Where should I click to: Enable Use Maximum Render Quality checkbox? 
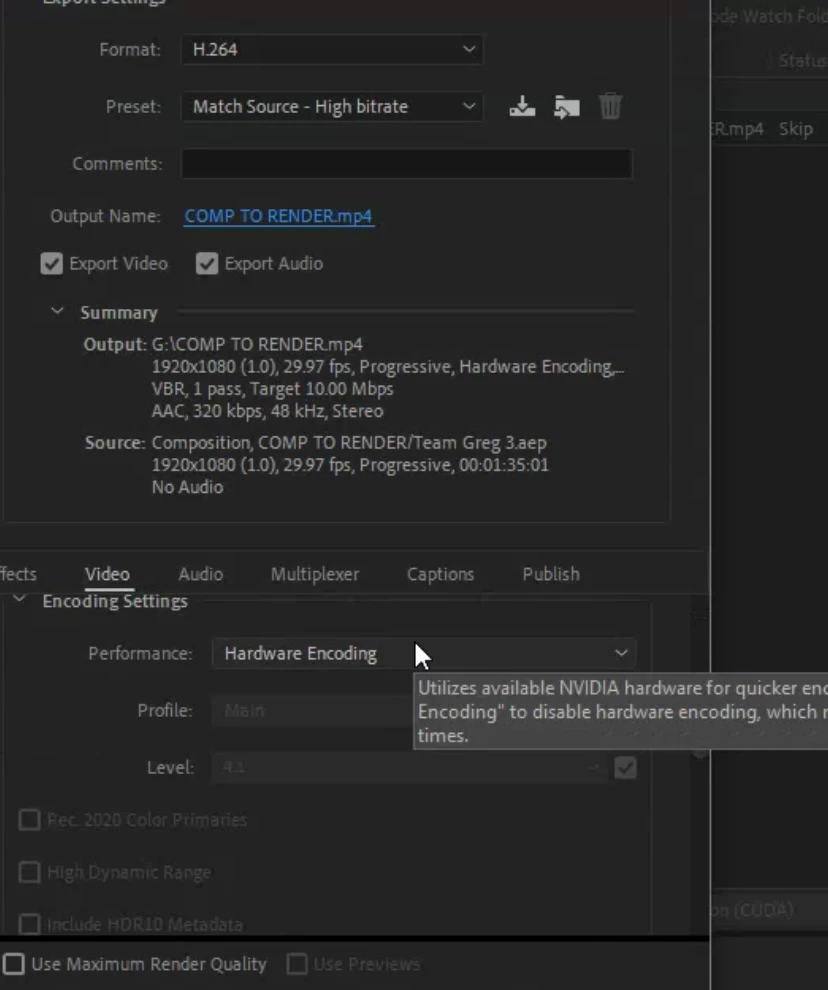point(14,964)
